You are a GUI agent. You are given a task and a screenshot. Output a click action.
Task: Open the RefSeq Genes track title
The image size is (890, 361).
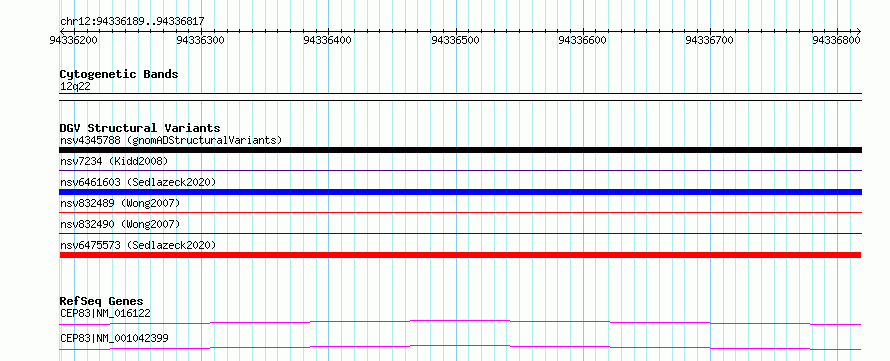(101, 301)
